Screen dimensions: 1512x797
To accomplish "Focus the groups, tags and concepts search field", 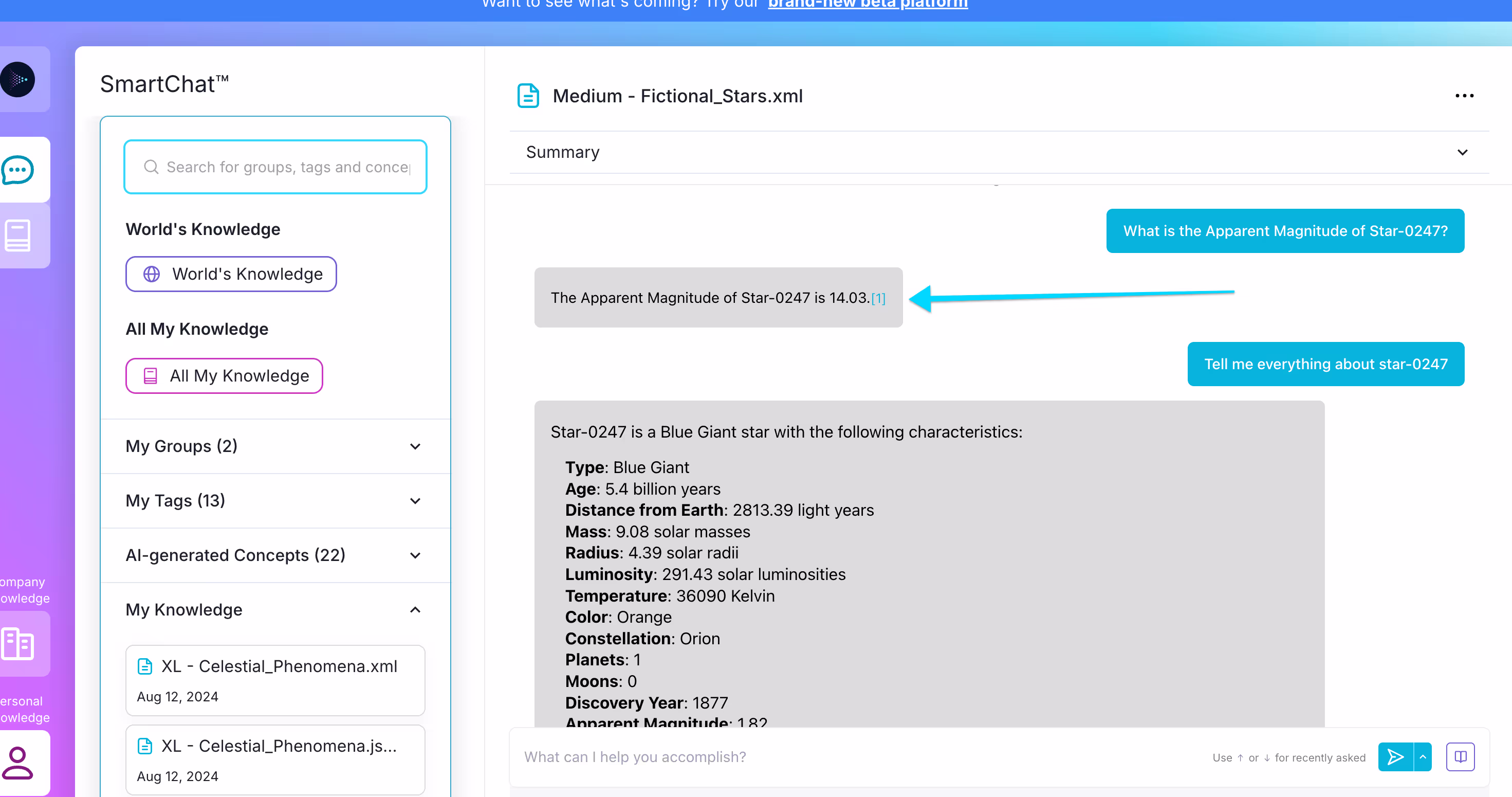I will point(275,167).
